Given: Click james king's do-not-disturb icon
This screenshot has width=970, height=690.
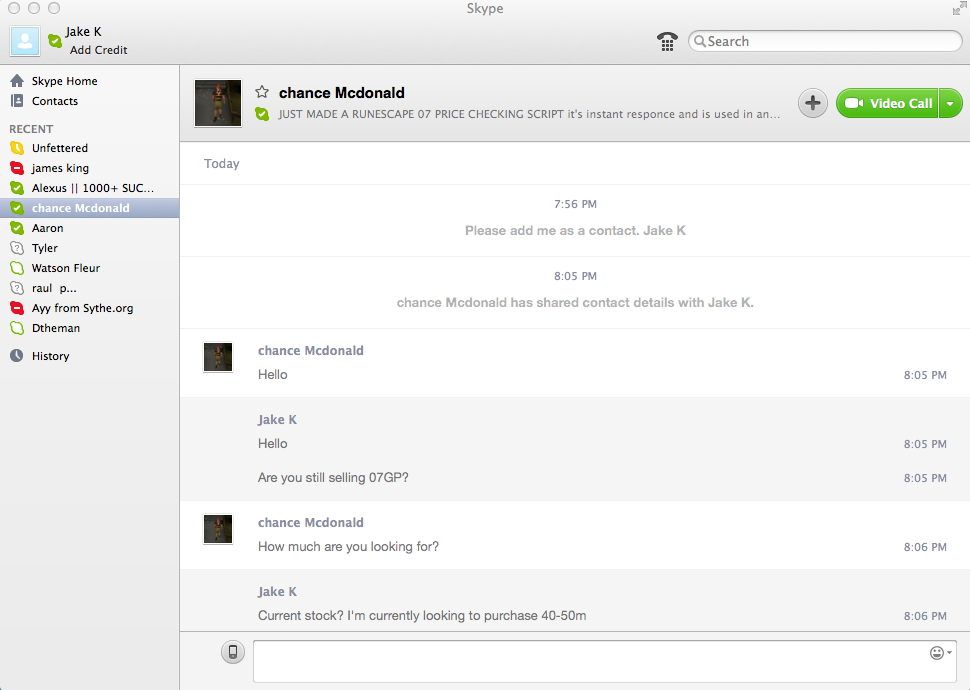Looking at the screenshot, I should [x=17, y=168].
